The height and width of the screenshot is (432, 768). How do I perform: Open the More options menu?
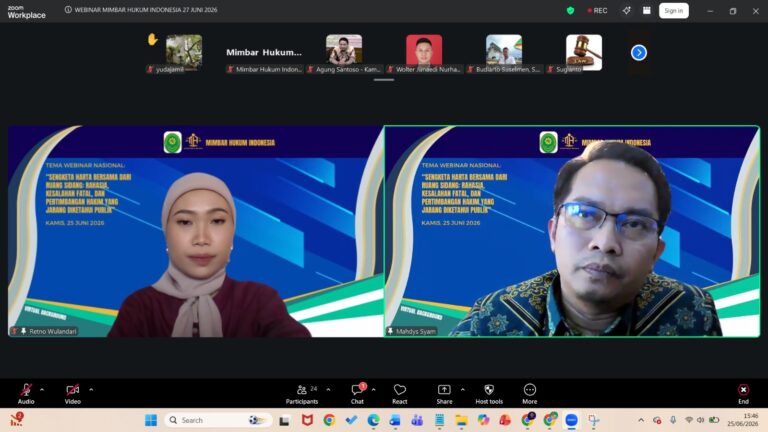(529, 393)
